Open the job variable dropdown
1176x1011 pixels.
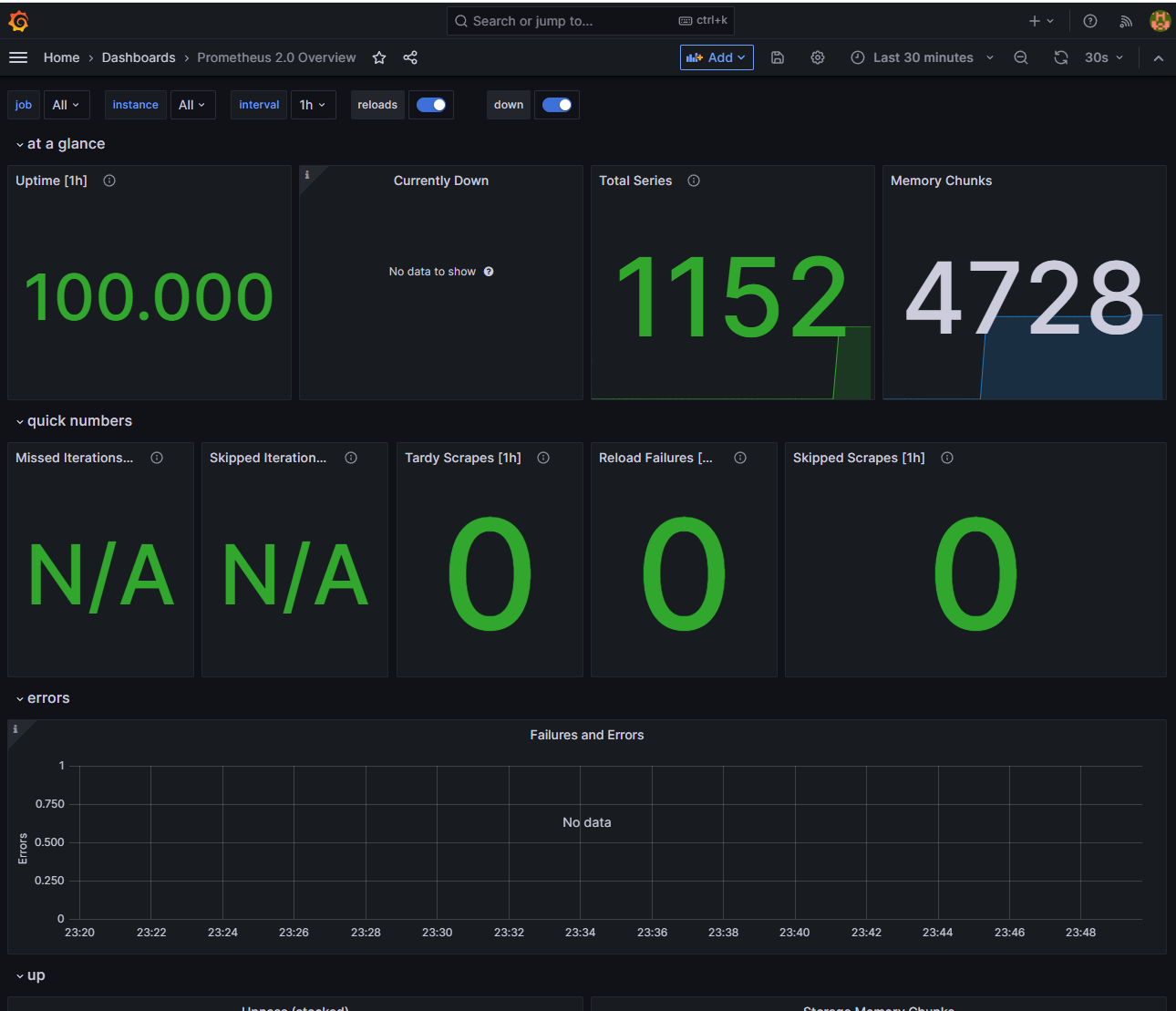(x=67, y=105)
